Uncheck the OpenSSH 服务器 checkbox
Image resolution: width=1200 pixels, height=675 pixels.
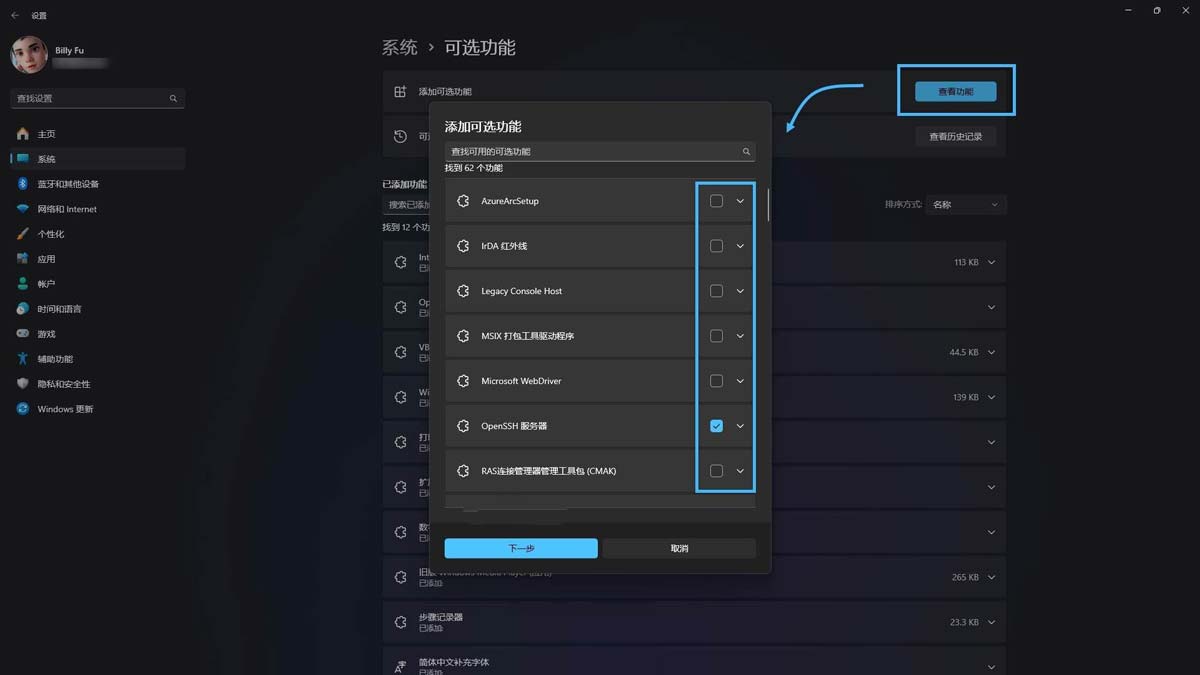(x=716, y=426)
